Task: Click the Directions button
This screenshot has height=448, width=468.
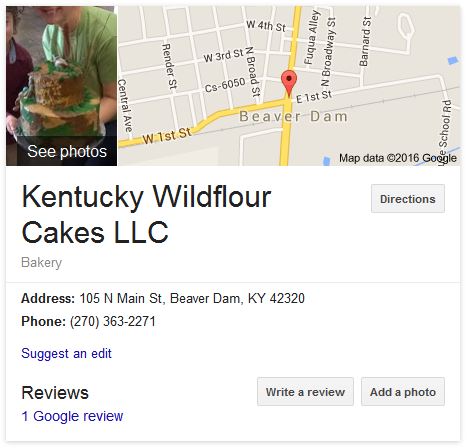Action: (408, 199)
